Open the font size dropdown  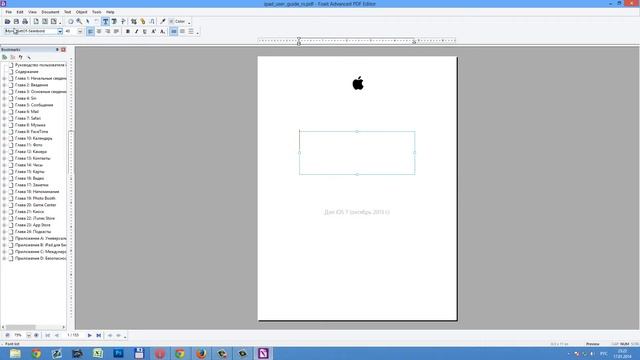tap(80, 31)
